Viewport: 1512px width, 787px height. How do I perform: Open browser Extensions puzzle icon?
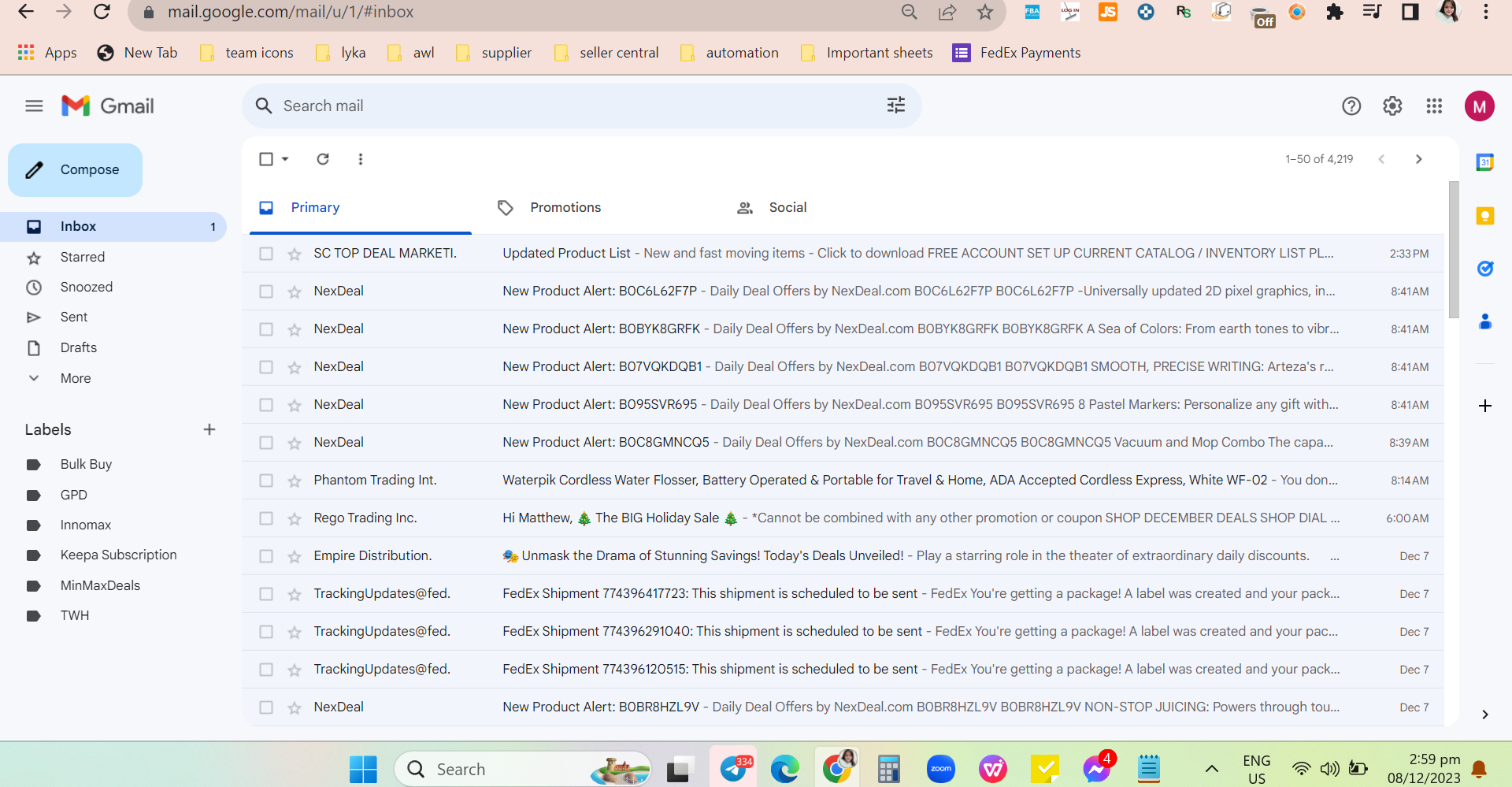pyautogui.click(x=1335, y=12)
